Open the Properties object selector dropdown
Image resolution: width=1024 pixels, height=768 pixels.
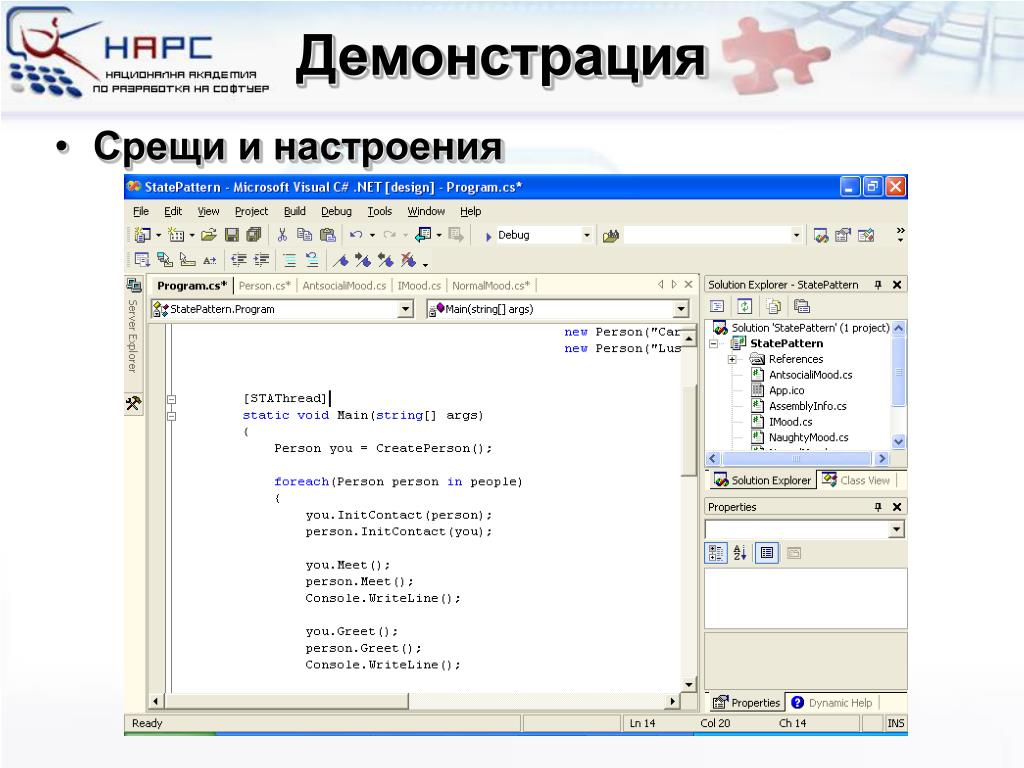coord(897,529)
